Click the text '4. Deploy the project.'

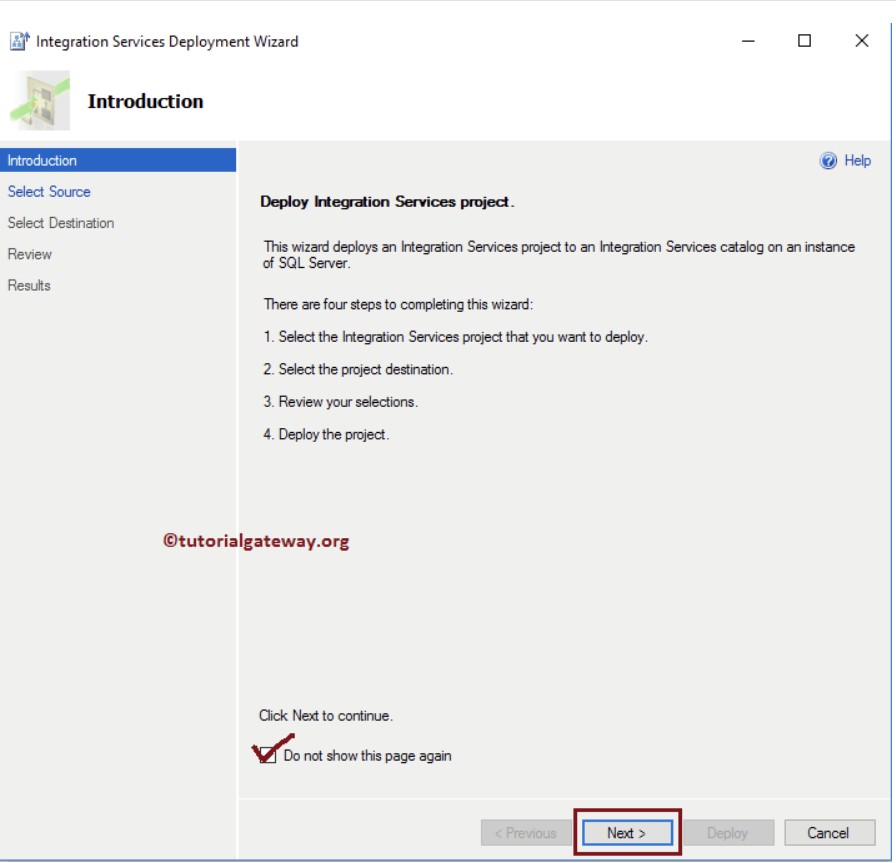click(326, 434)
